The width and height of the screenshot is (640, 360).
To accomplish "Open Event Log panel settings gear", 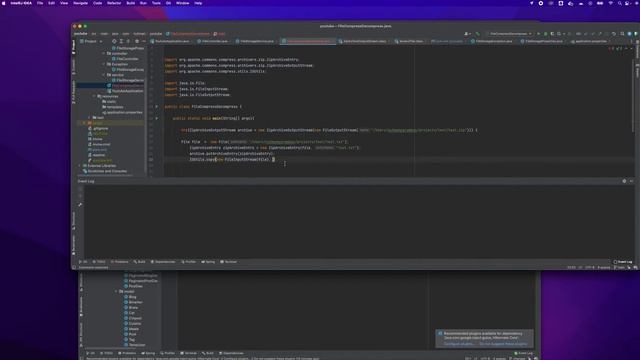I will (624, 181).
